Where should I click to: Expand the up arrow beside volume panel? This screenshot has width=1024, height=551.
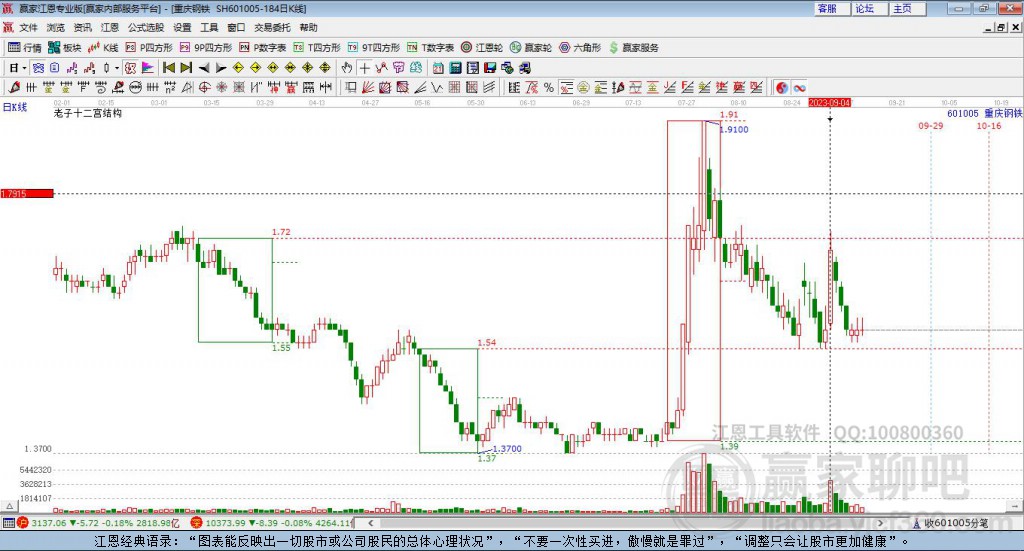pyautogui.click(x=9, y=506)
